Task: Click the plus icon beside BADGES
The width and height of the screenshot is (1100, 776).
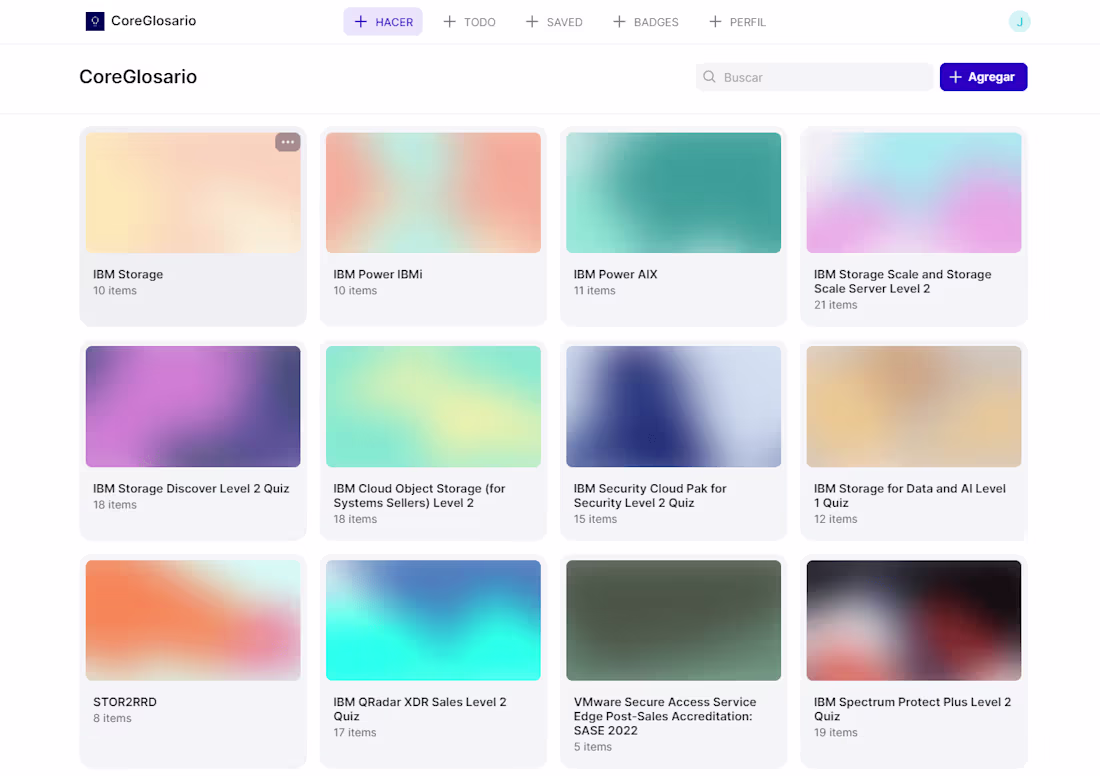Action: pos(619,22)
